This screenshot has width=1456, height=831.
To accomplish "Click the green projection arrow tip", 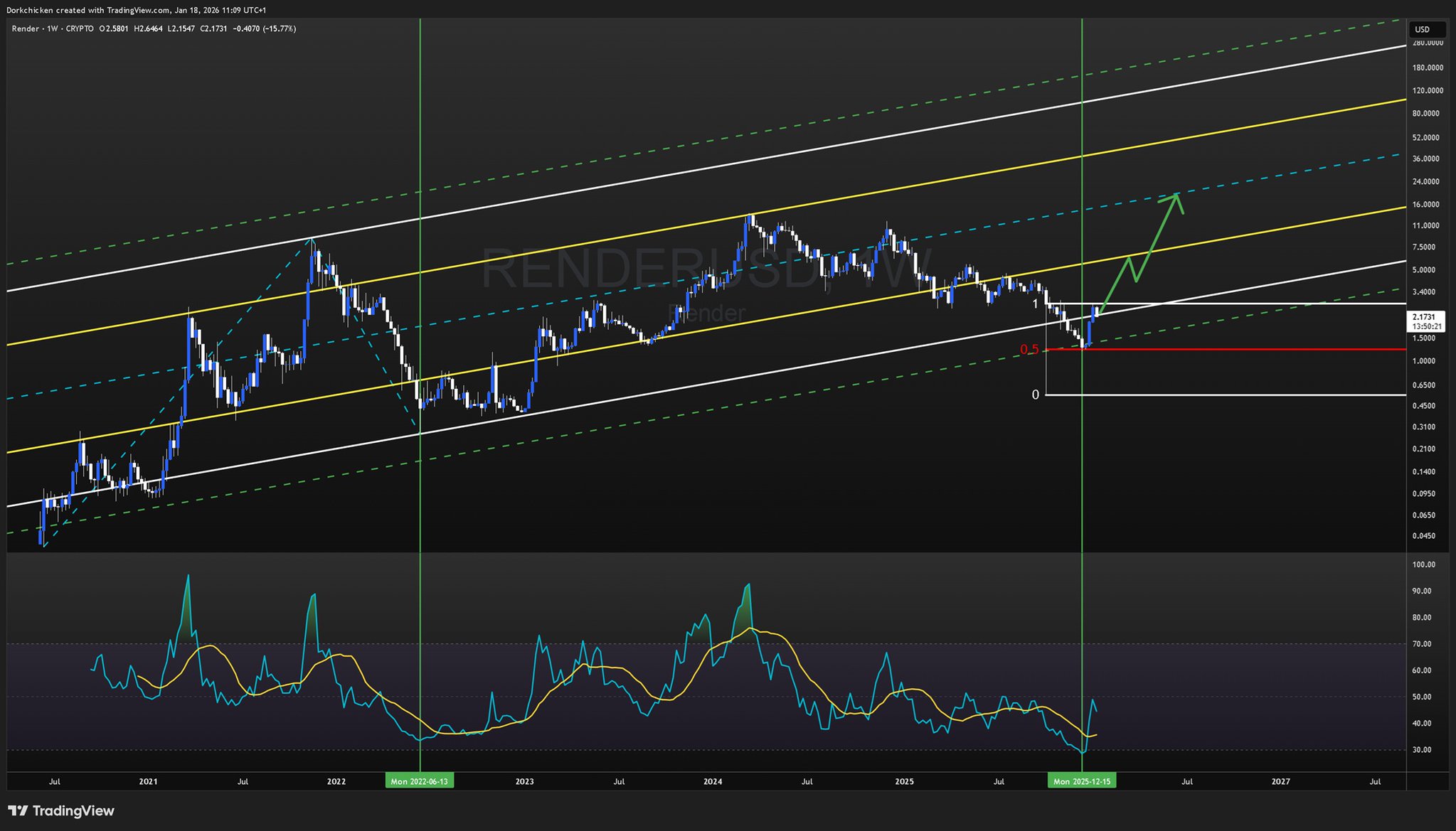I will pos(1177,194).
